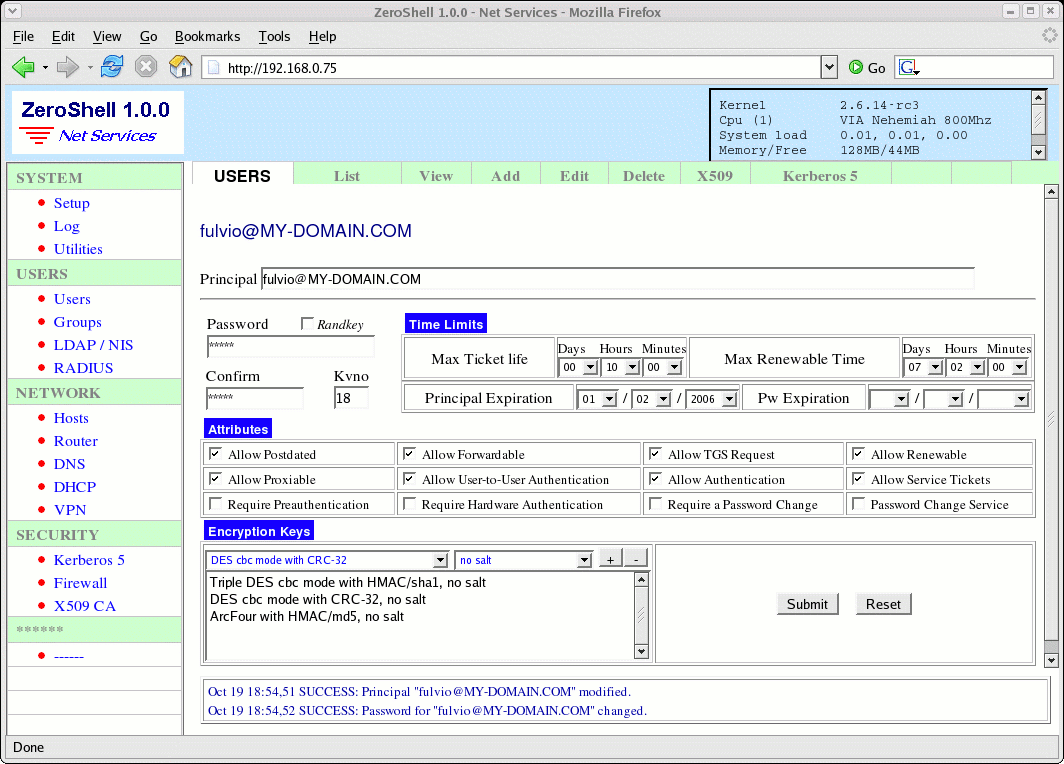The width and height of the screenshot is (1064, 764).
Task: Check the Password Change Service box
Action: (858, 503)
